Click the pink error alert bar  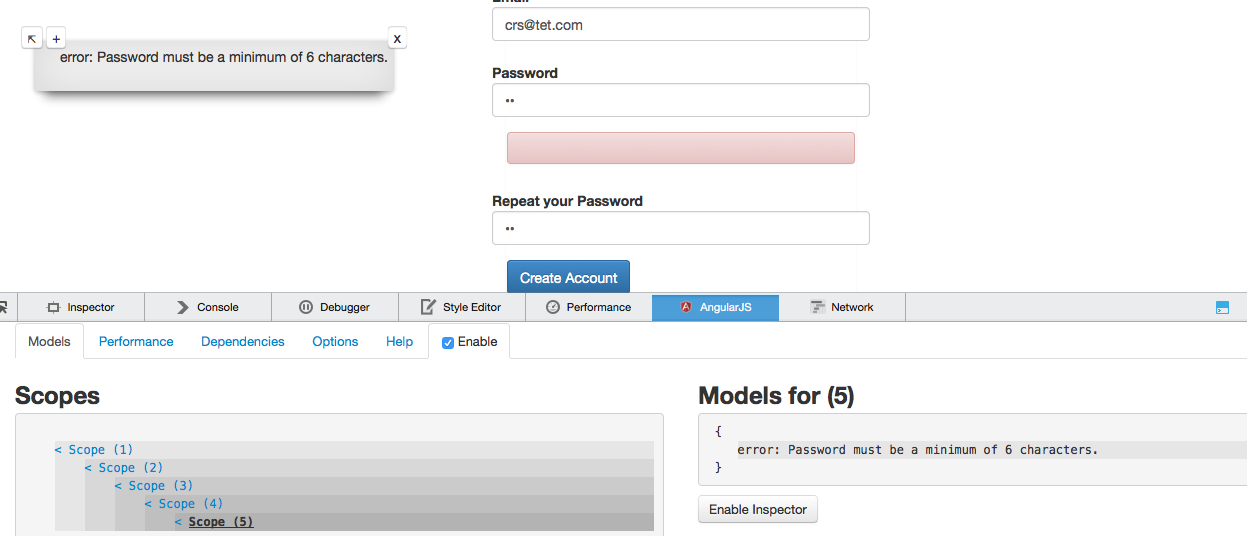click(x=681, y=148)
